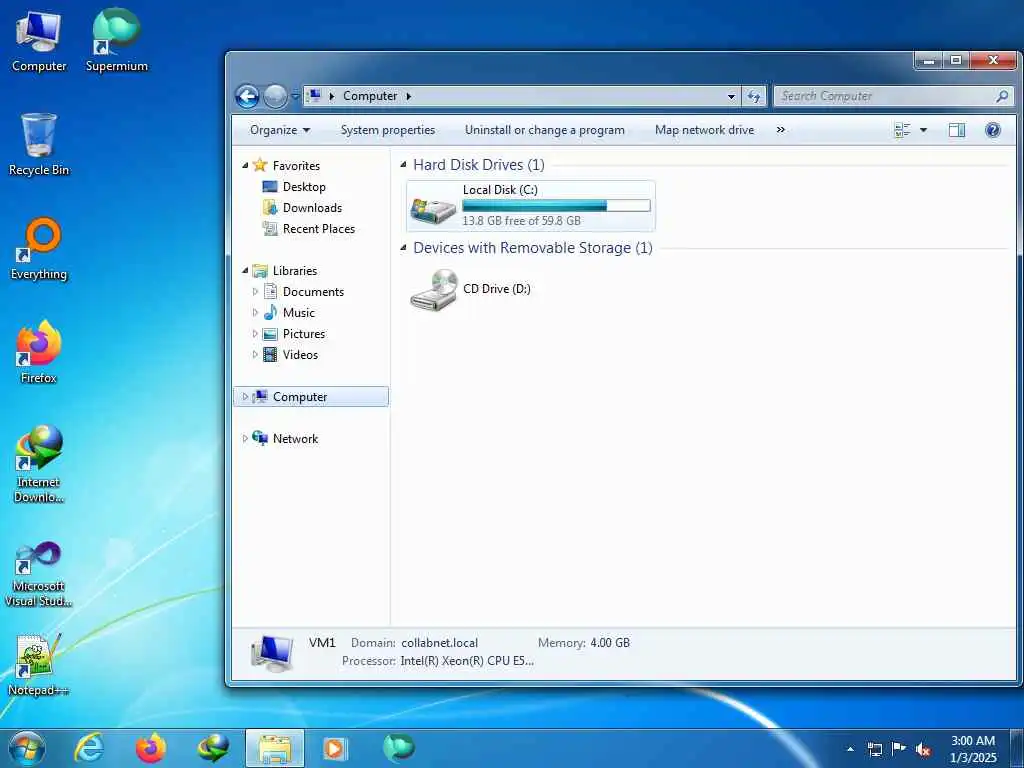Expand the Computer tree node
The image size is (1024, 768).
[245, 396]
